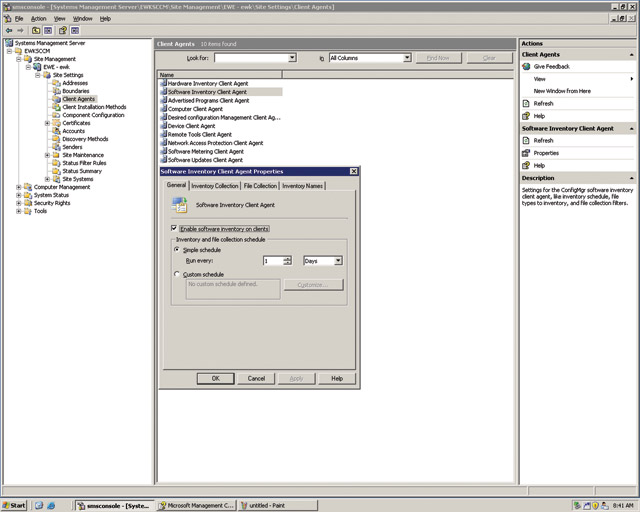Image resolution: width=640 pixels, height=512 pixels.
Task: Click Refresh icon under Client Agents actions
Action: 526,104
